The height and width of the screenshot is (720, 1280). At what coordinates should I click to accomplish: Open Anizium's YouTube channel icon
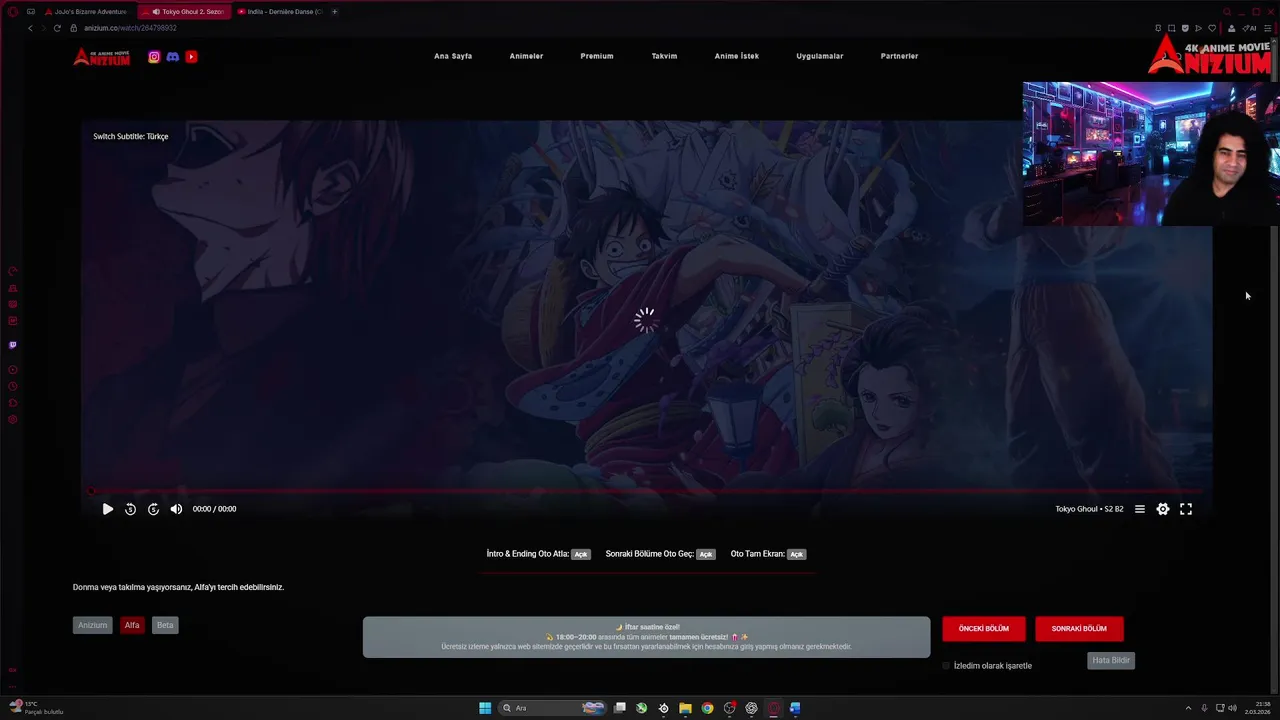(x=191, y=57)
